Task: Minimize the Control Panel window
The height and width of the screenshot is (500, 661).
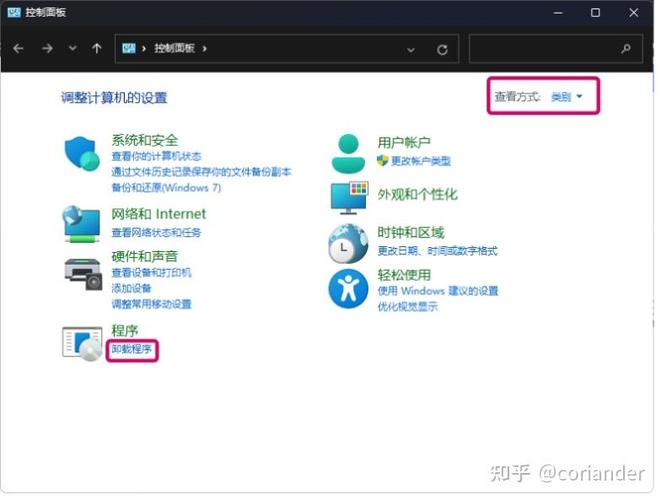Action: tap(558, 13)
